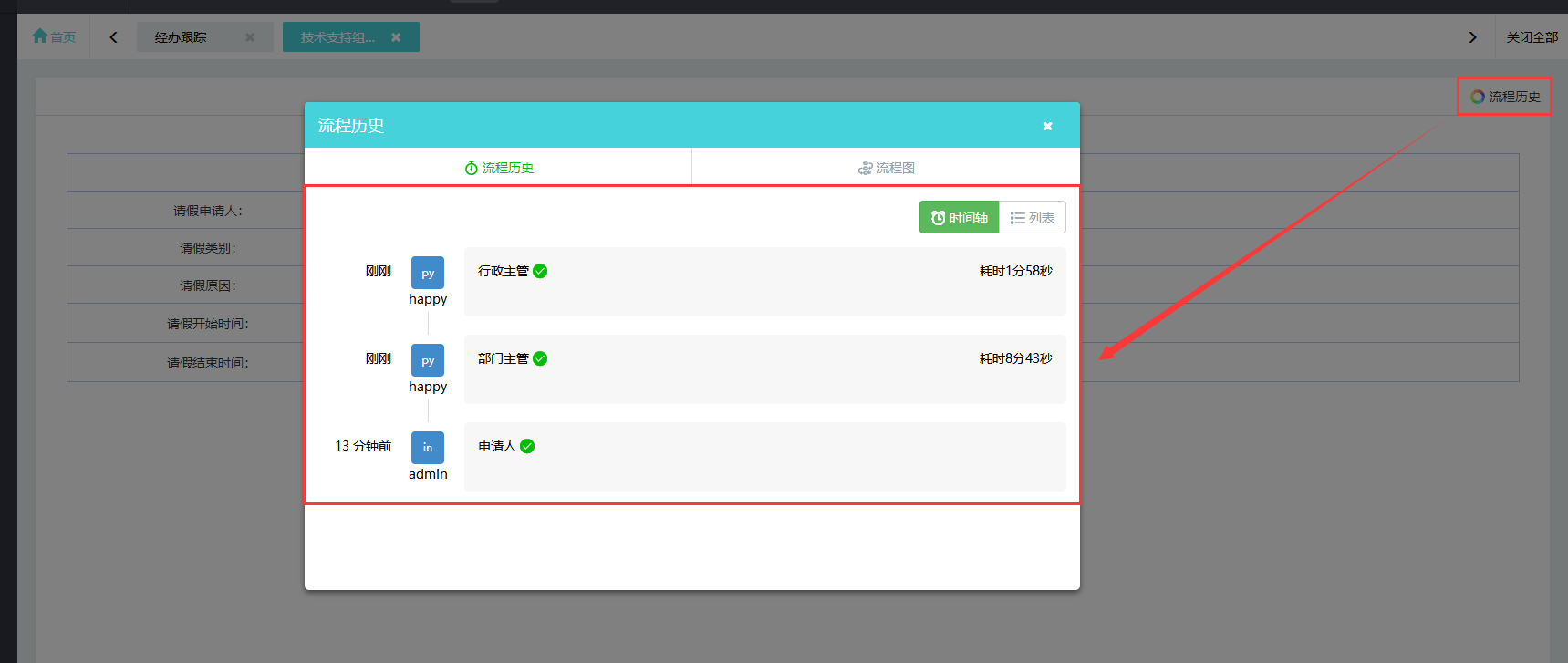Switch to 时间轴 timeline view

pyautogui.click(x=959, y=217)
